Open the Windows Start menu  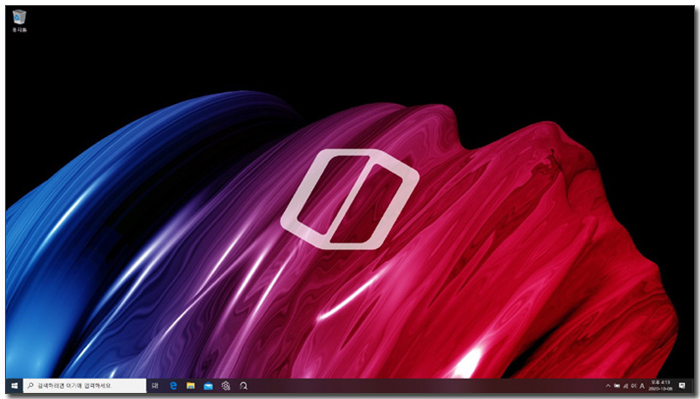[14, 386]
